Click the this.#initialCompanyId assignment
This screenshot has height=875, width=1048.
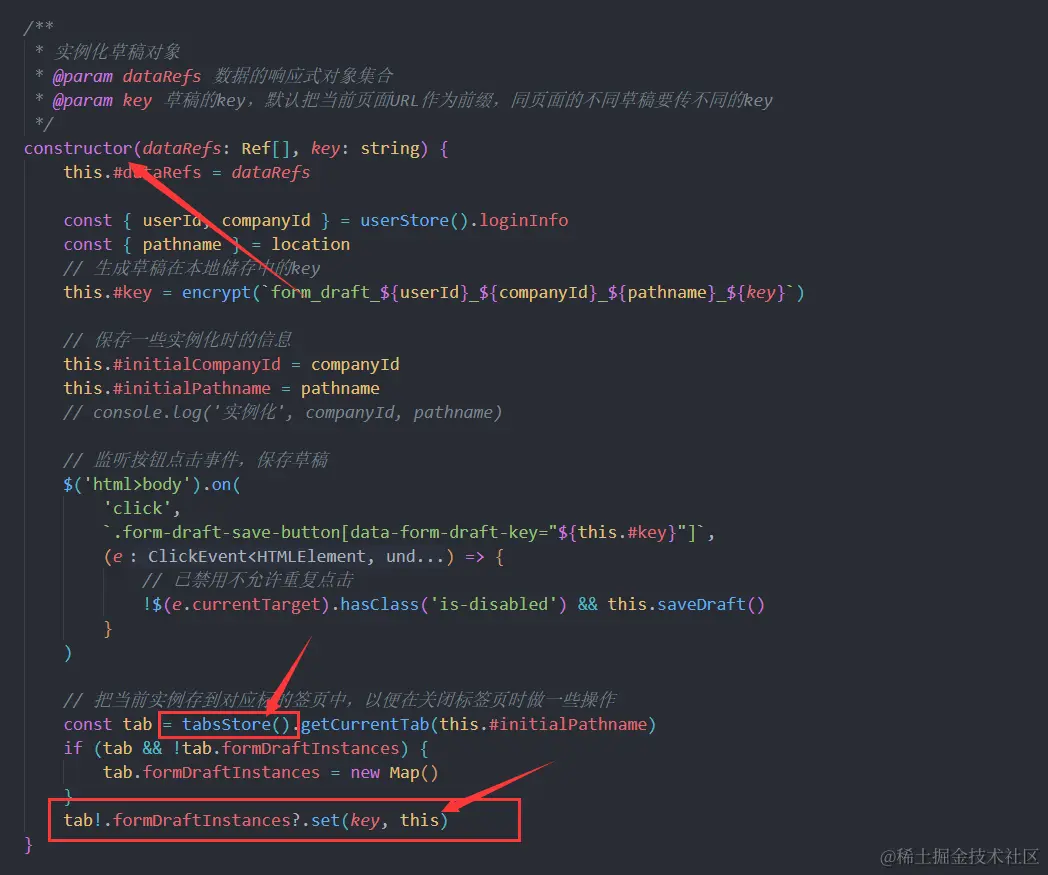(x=175, y=364)
